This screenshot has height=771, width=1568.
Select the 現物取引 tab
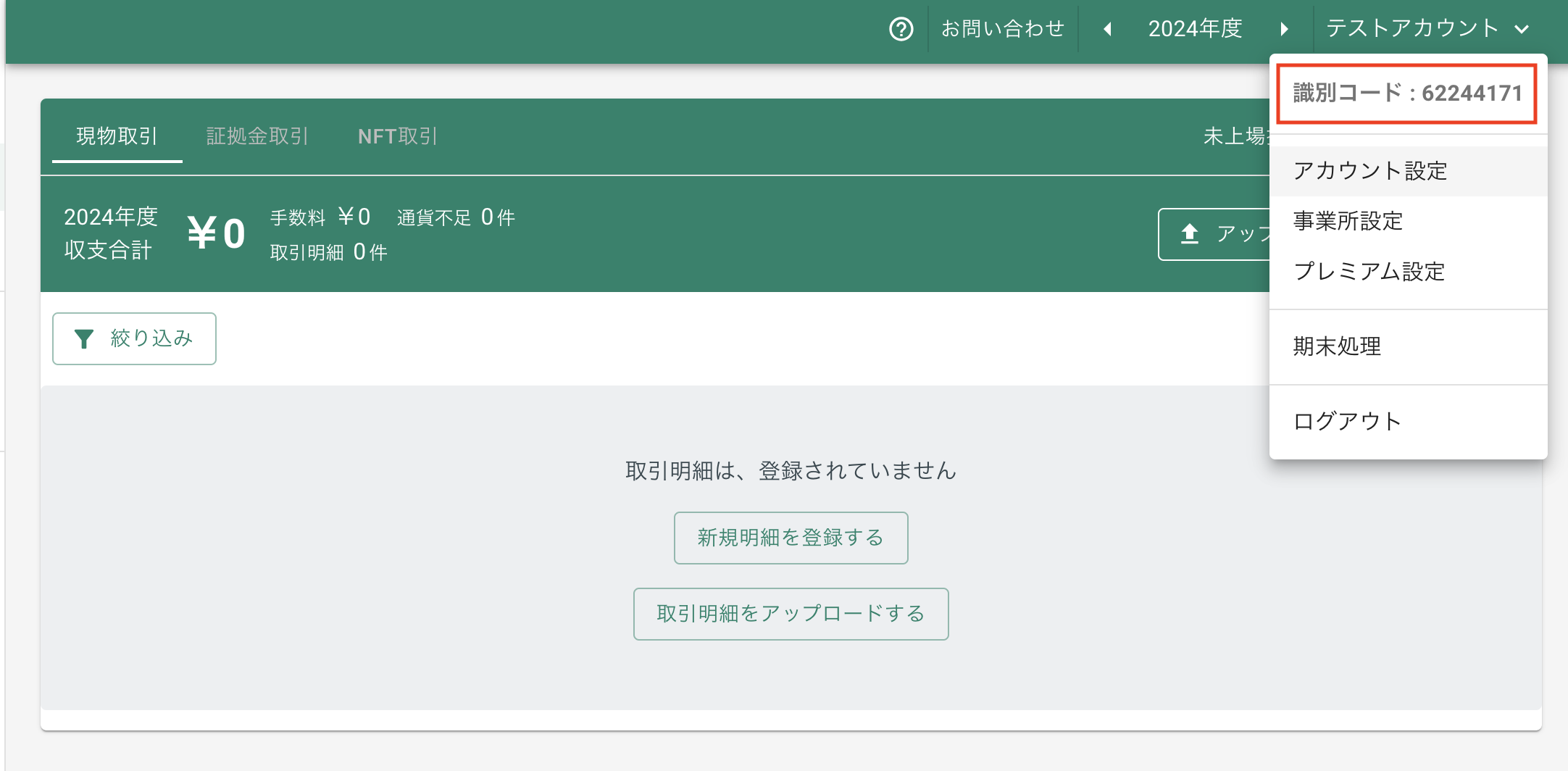(117, 136)
